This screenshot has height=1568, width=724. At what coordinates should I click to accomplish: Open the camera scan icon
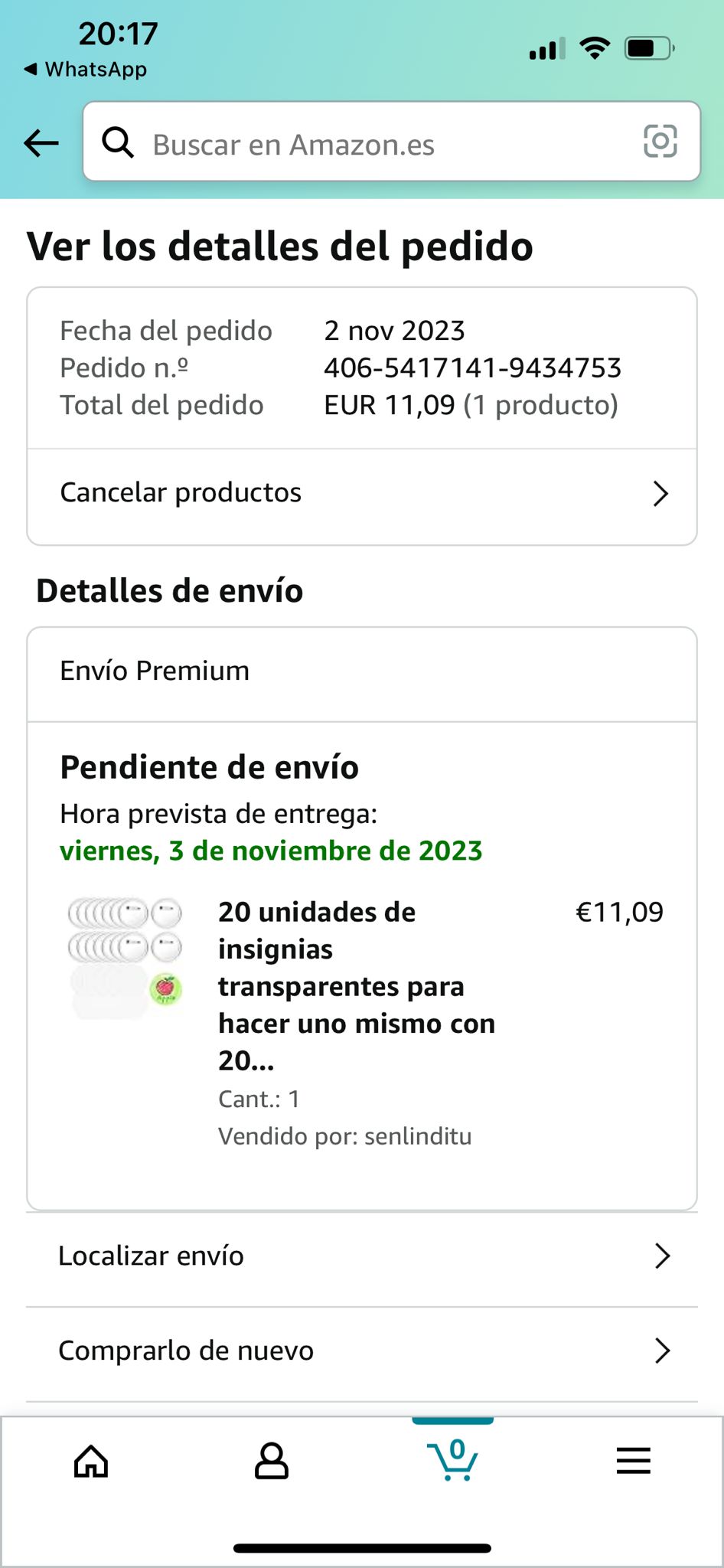pyautogui.click(x=660, y=142)
